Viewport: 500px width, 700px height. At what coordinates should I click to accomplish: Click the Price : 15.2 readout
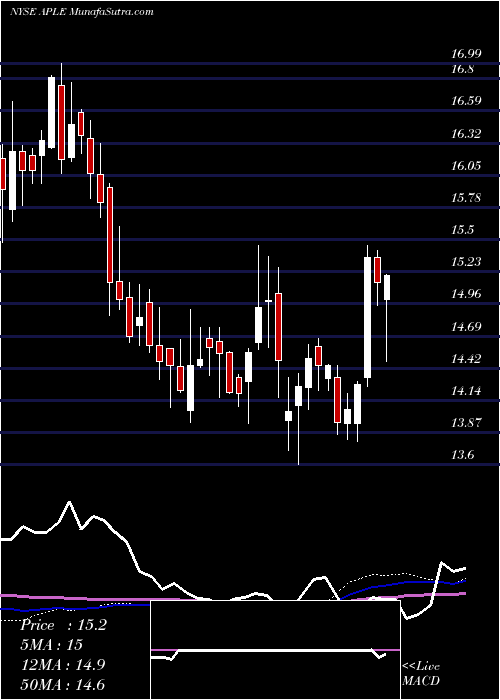tap(63, 625)
